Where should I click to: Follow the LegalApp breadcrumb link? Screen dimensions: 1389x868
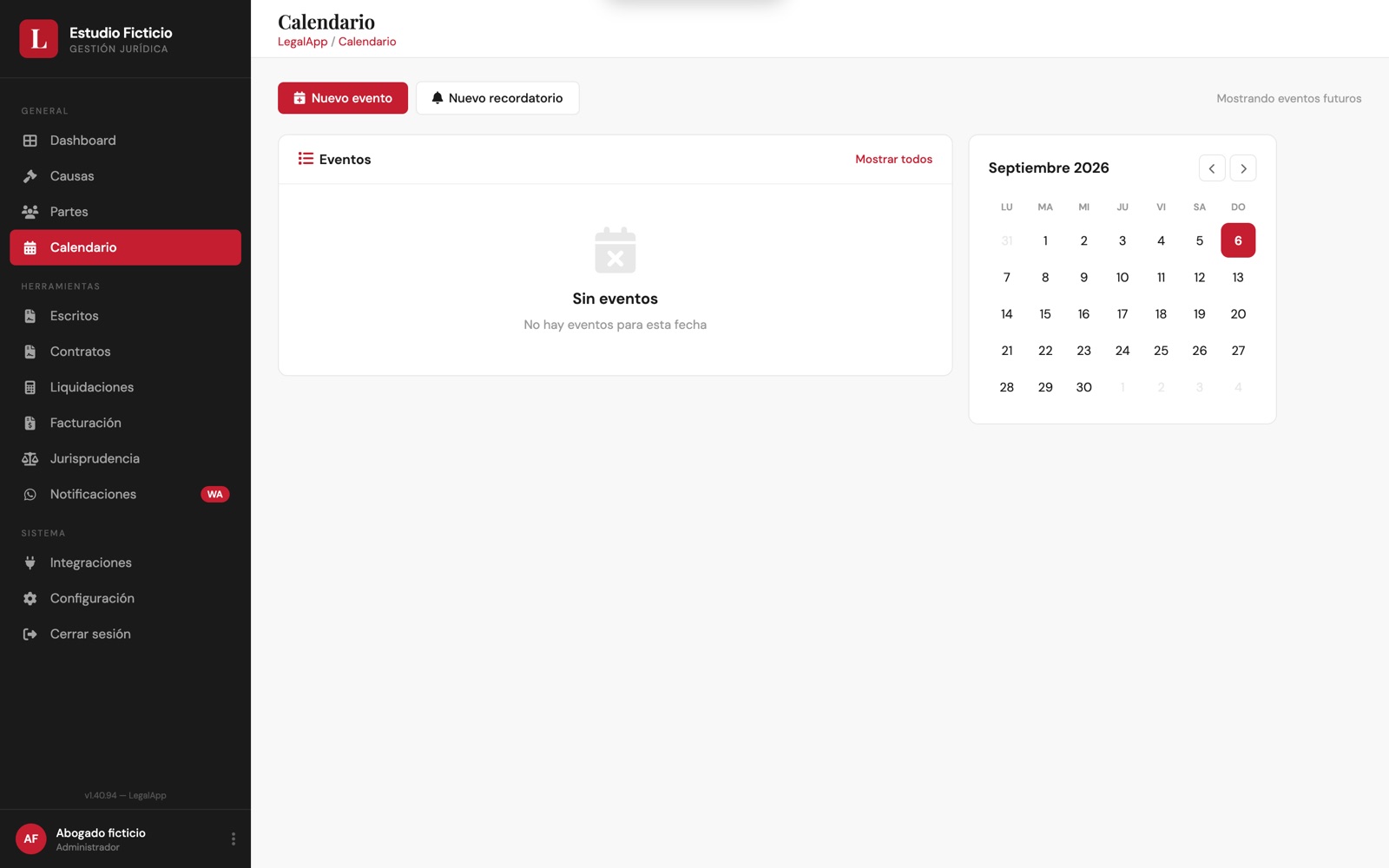302,42
